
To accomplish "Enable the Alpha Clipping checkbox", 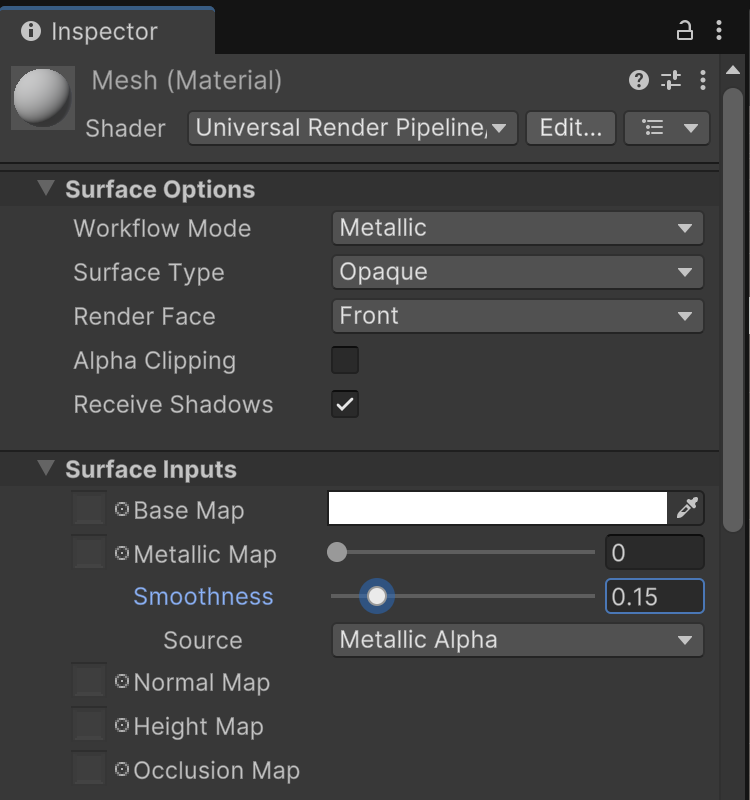I will (345, 360).
